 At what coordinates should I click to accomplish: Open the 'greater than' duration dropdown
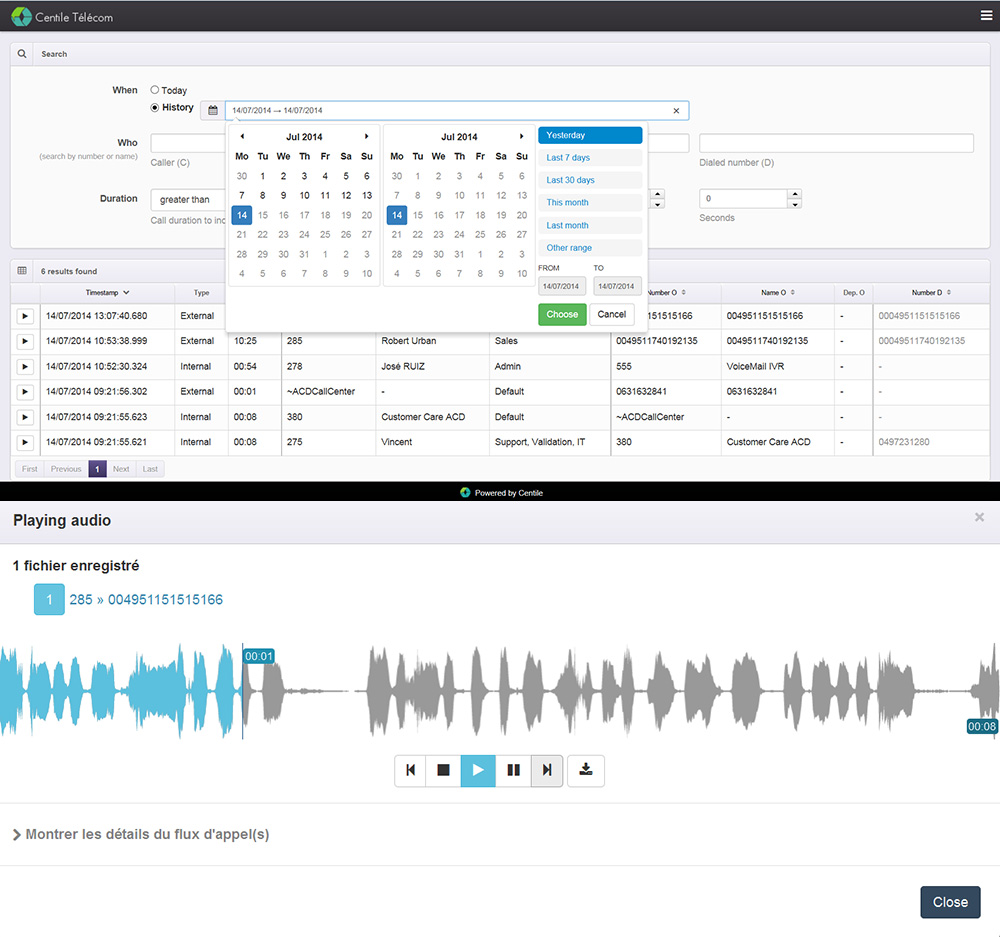[x=189, y=200]
